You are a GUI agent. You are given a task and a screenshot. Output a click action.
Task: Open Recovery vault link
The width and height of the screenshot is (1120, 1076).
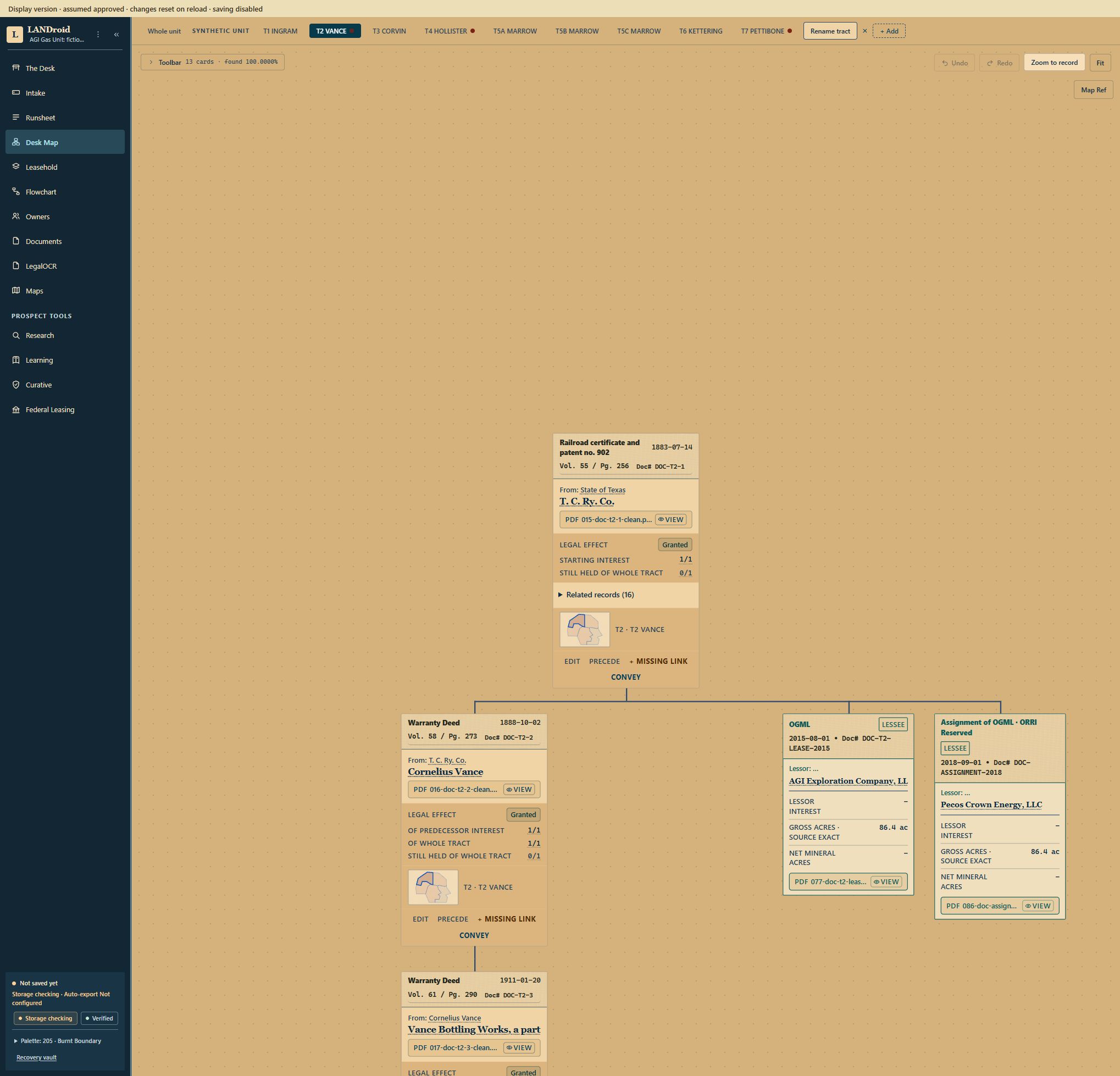[x=37, y=1057]
